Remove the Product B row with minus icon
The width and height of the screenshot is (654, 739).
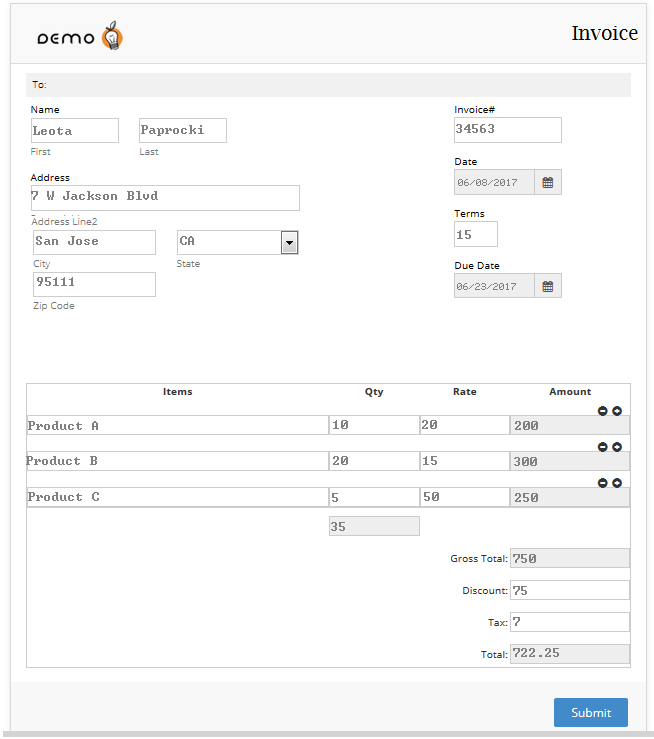coord(603,447)
